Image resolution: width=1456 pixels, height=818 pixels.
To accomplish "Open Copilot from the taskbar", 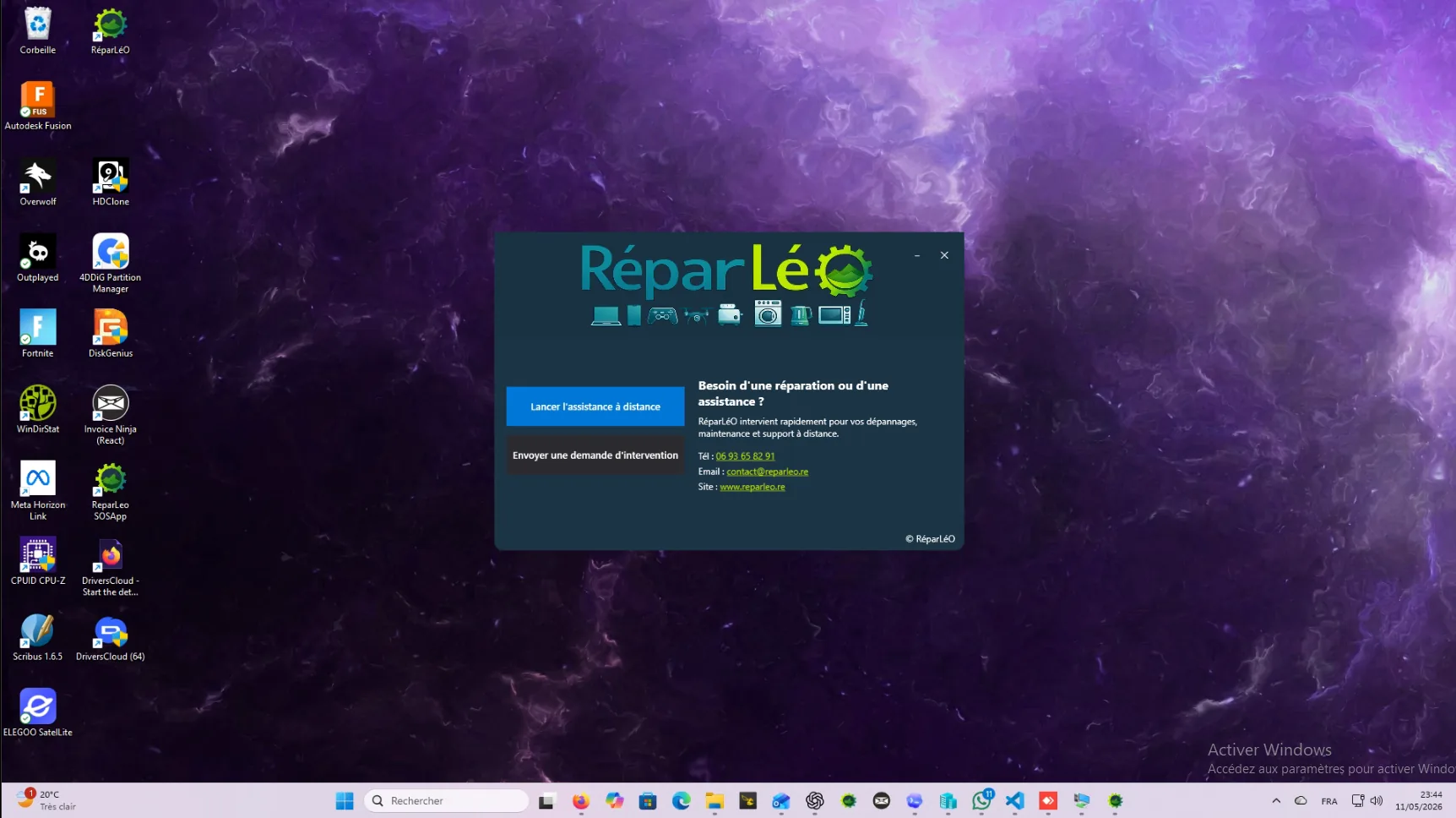I will pos(614,801).
